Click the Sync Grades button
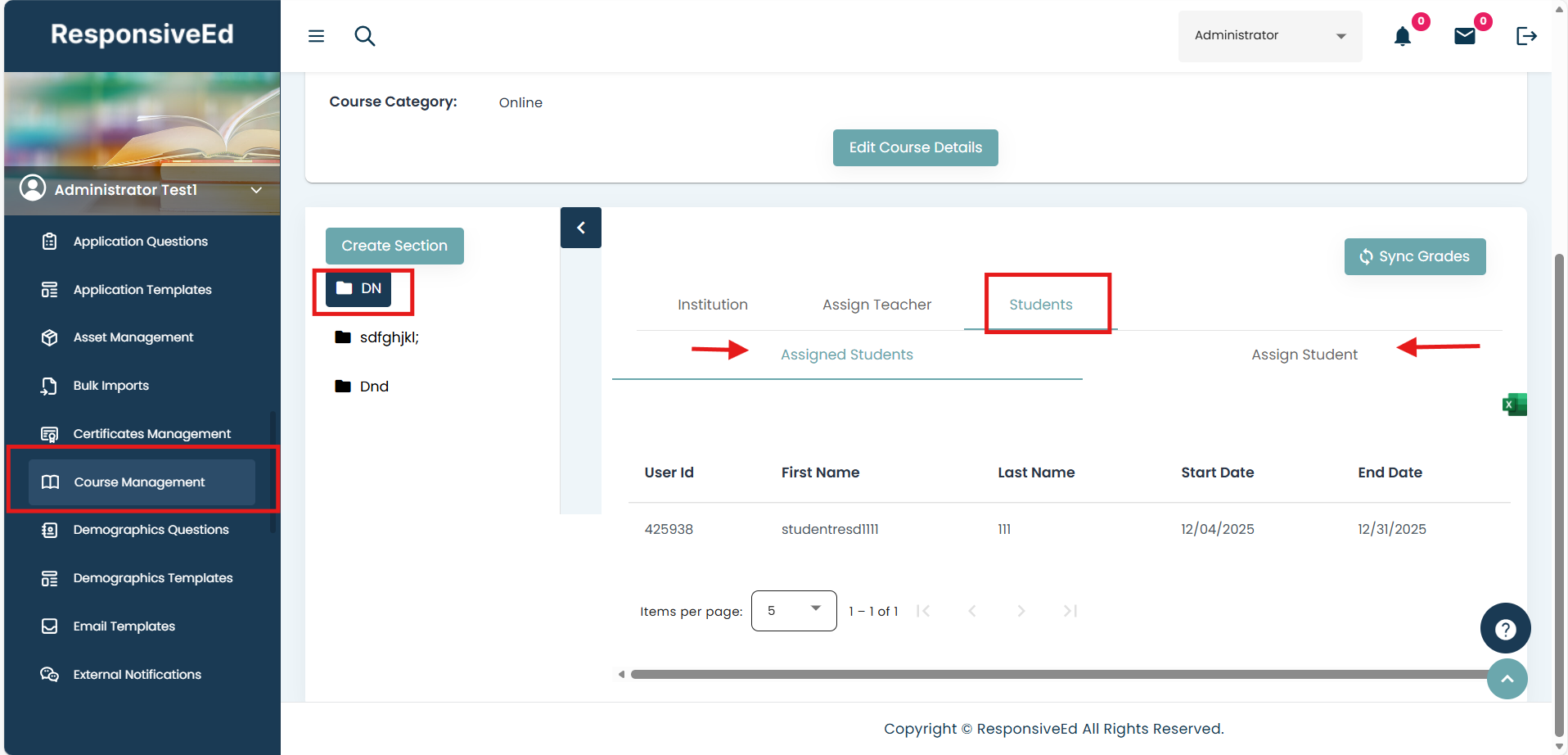The width and height of the screenshot is (1568, 755). 1414,256
